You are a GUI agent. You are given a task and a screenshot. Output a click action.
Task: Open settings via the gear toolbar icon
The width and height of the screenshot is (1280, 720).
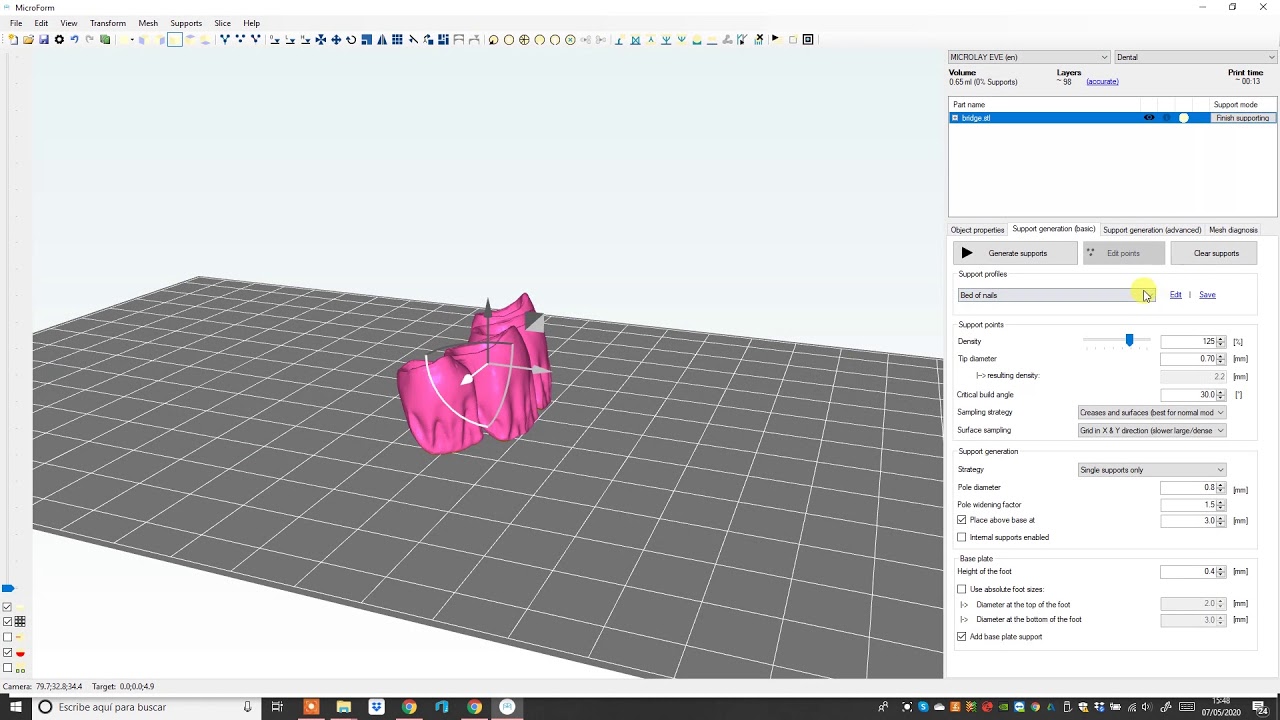59,40
